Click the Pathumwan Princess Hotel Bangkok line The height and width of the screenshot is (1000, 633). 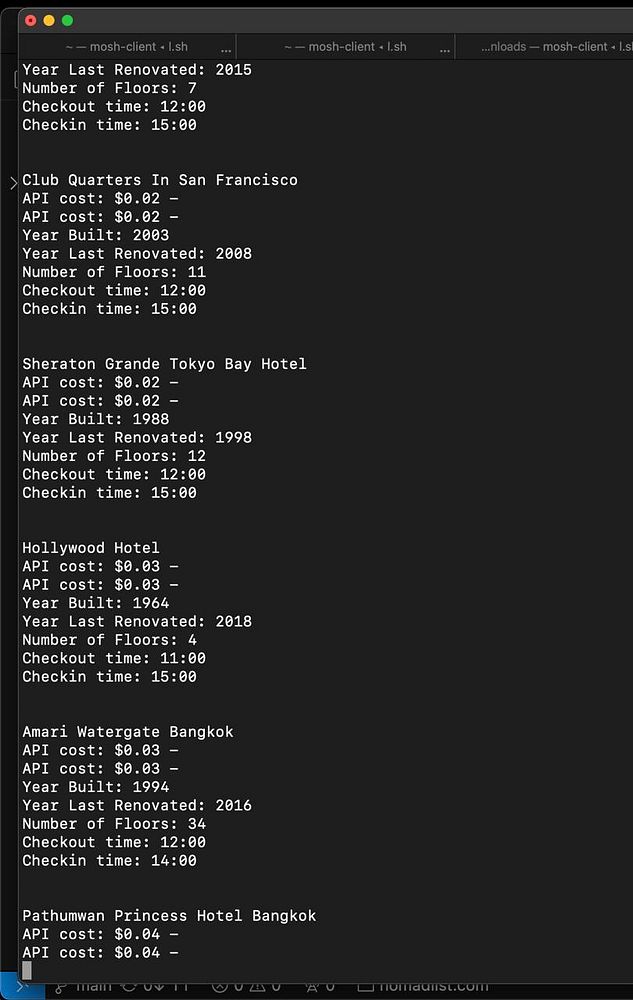point(169,916)
